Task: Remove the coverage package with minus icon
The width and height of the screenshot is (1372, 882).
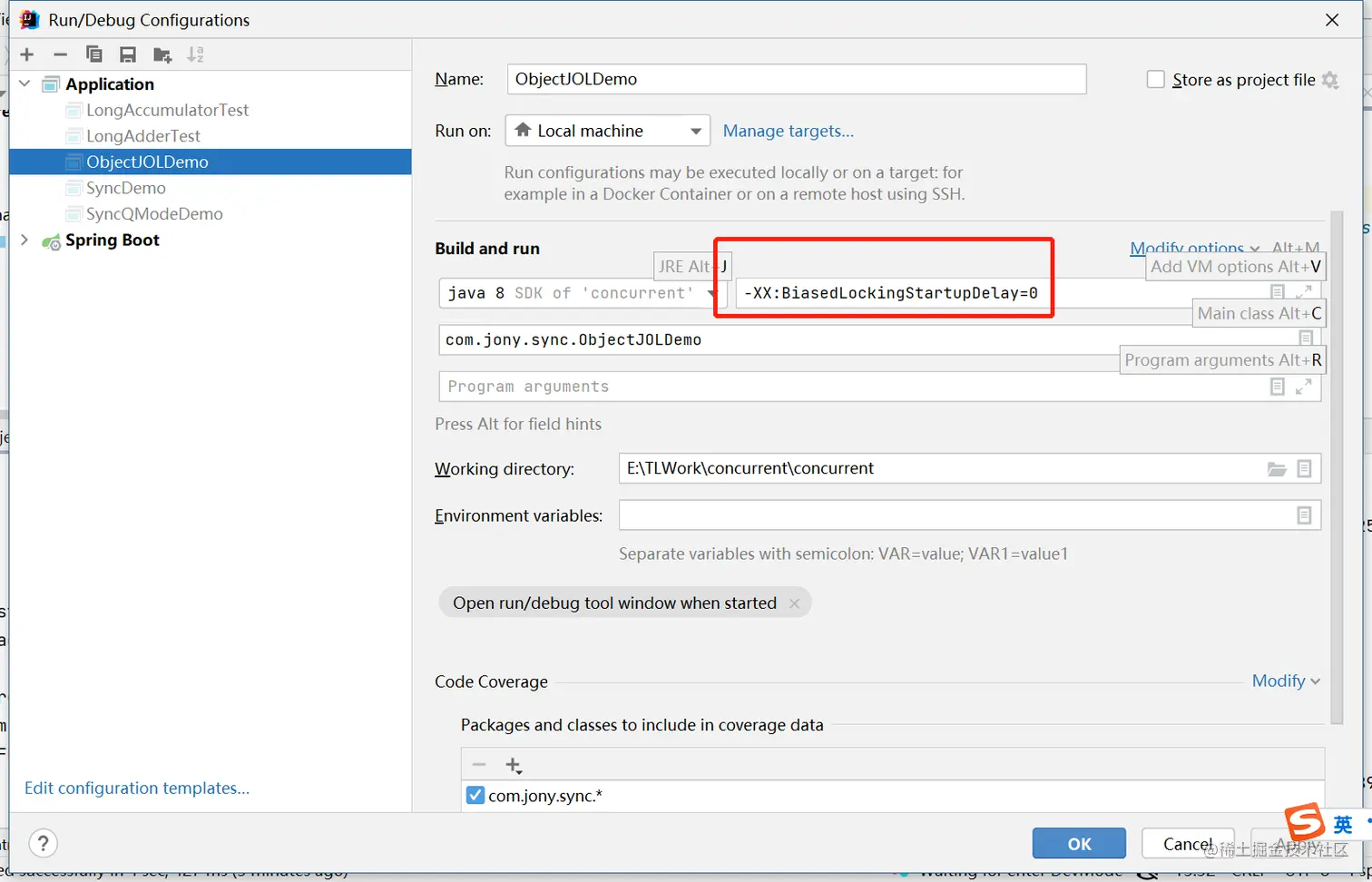Action: [479, 765]
